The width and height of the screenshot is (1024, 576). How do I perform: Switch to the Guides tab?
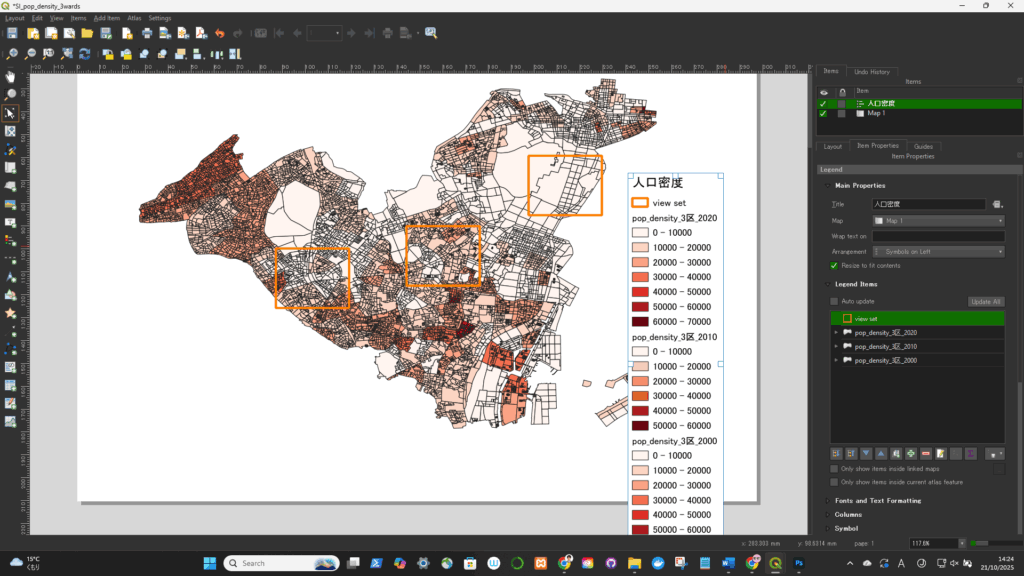pos(923,146)
